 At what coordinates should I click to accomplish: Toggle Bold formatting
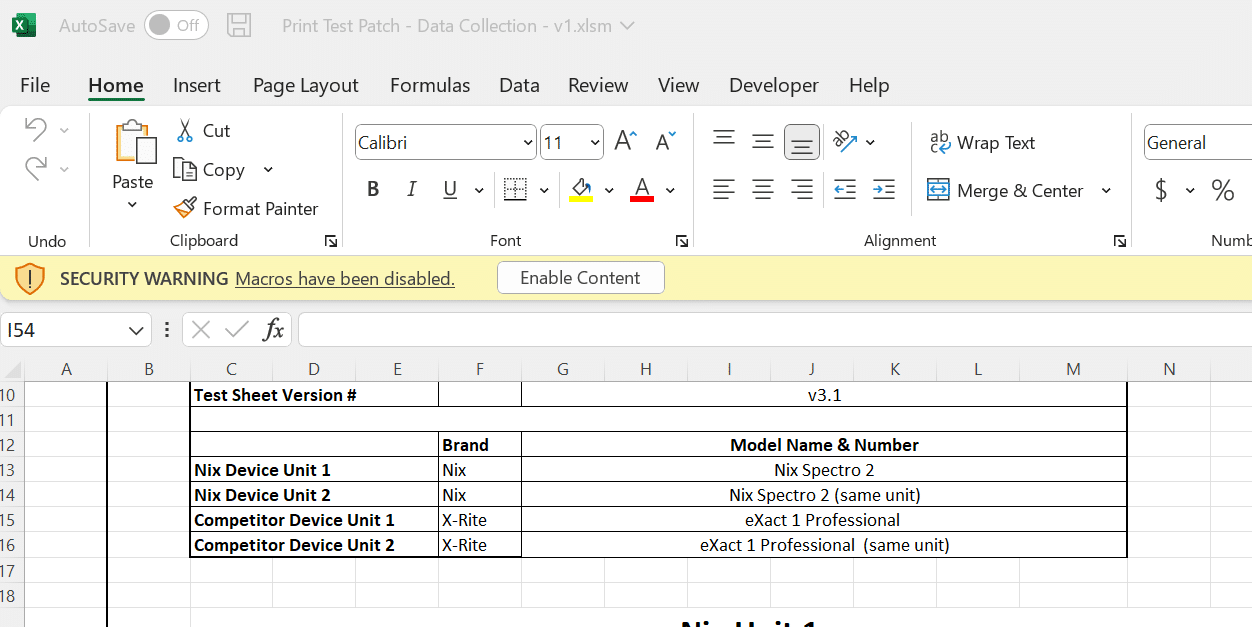pos(373,190)
